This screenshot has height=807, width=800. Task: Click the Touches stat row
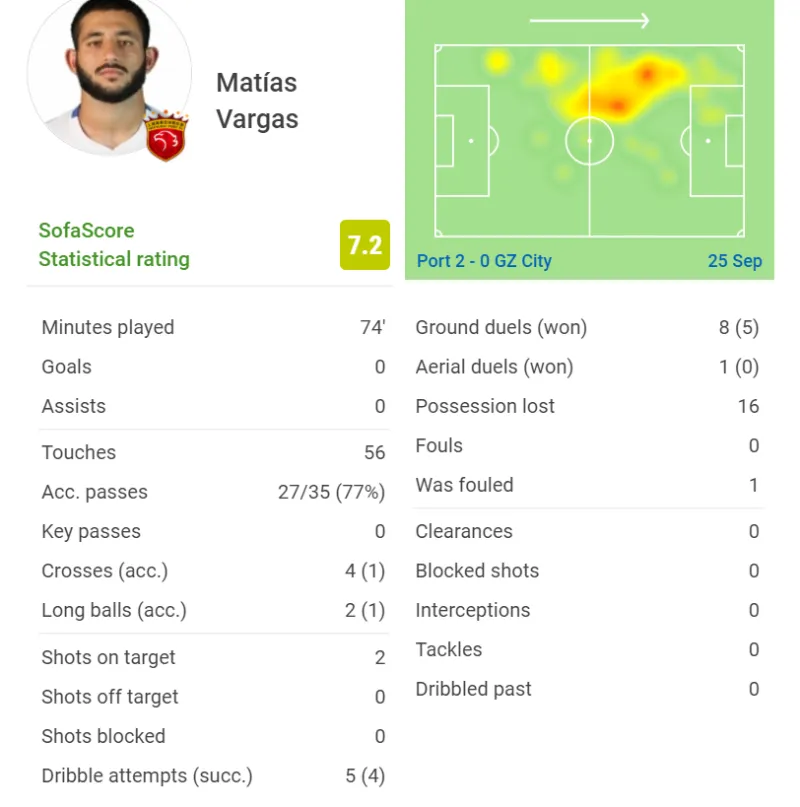(213, 452)
